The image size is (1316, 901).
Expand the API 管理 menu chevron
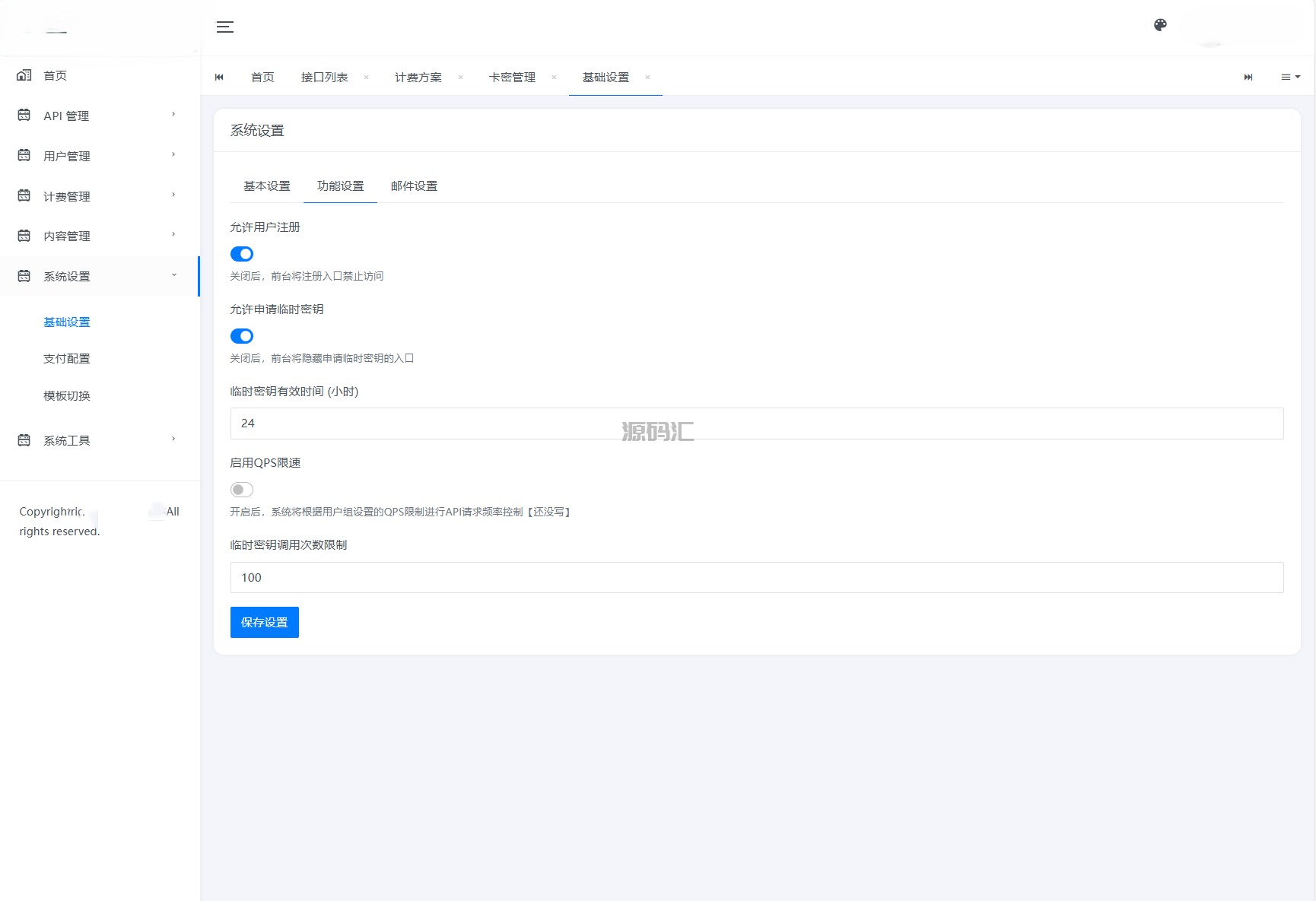click(x=173, y=115)
